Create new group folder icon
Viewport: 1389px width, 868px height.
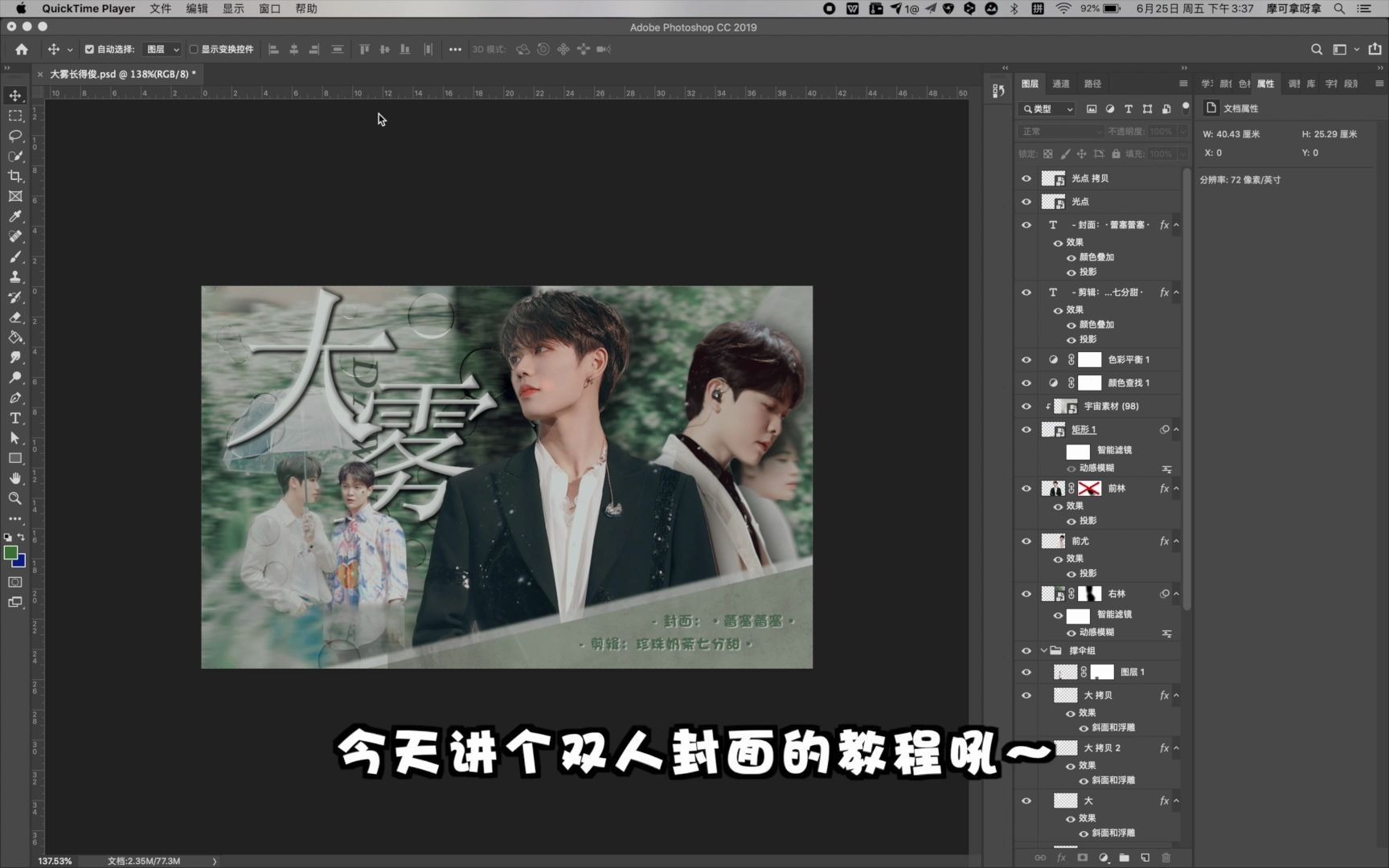point(1124,858)
